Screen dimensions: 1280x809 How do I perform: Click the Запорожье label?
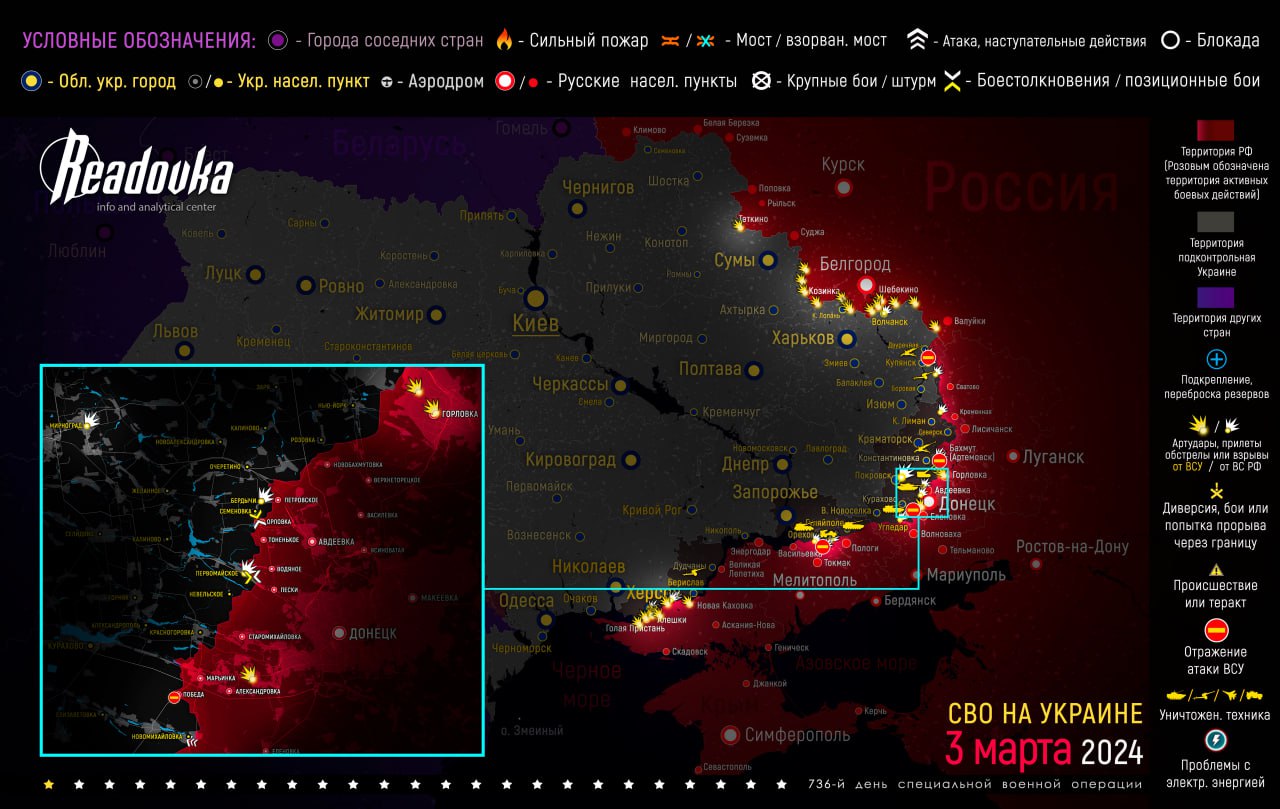(x=775, y=492)
